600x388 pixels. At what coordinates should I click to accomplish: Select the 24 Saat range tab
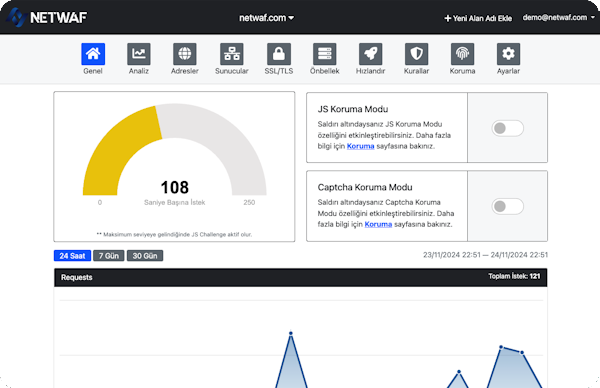(x=72, y=256)
